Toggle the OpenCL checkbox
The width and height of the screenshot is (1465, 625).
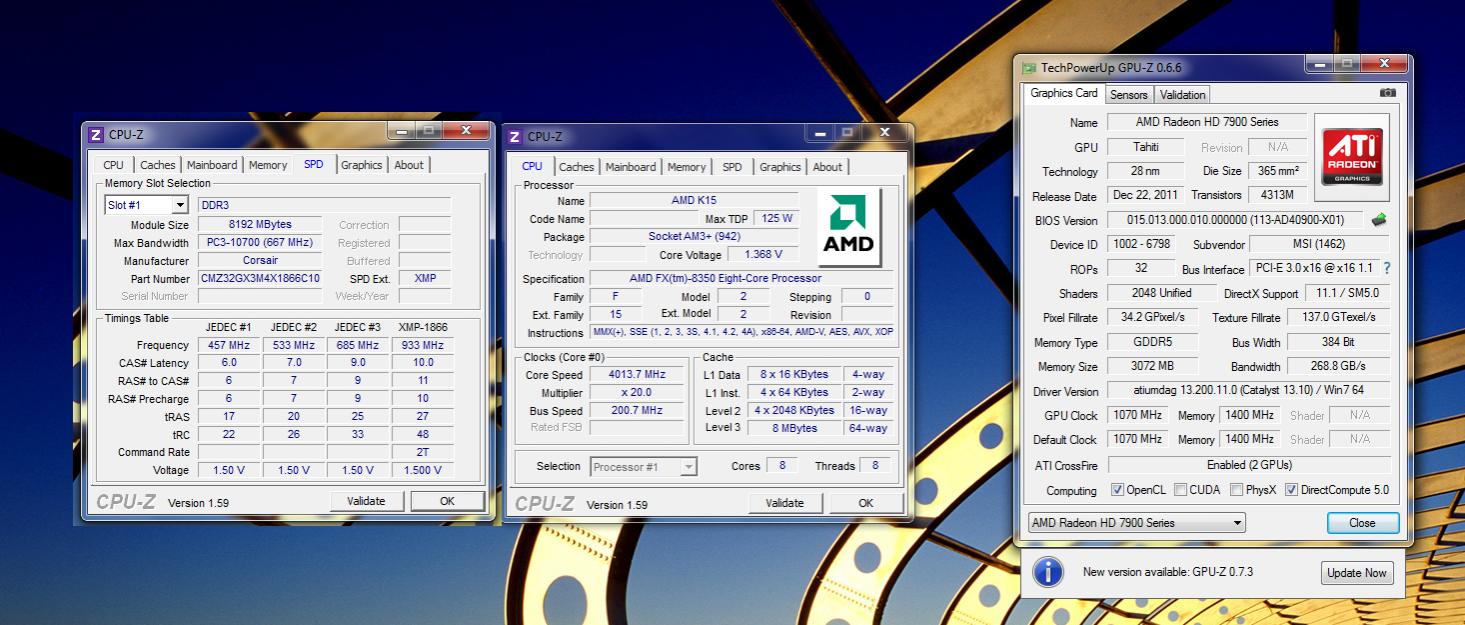[1118, 490]
